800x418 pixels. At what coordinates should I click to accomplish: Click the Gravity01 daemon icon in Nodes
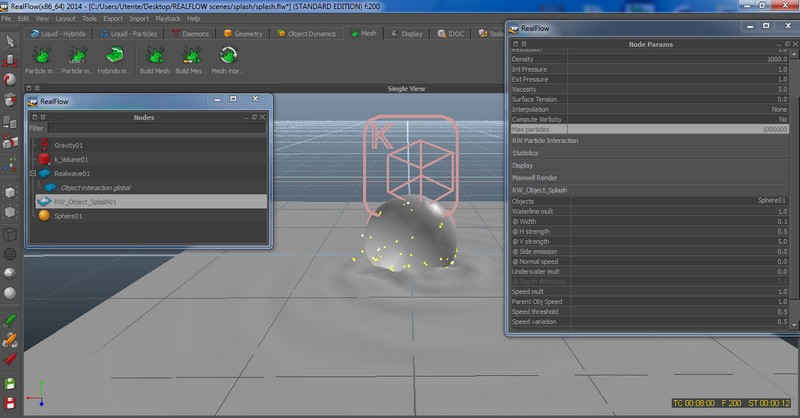click(x=44, y=144)
